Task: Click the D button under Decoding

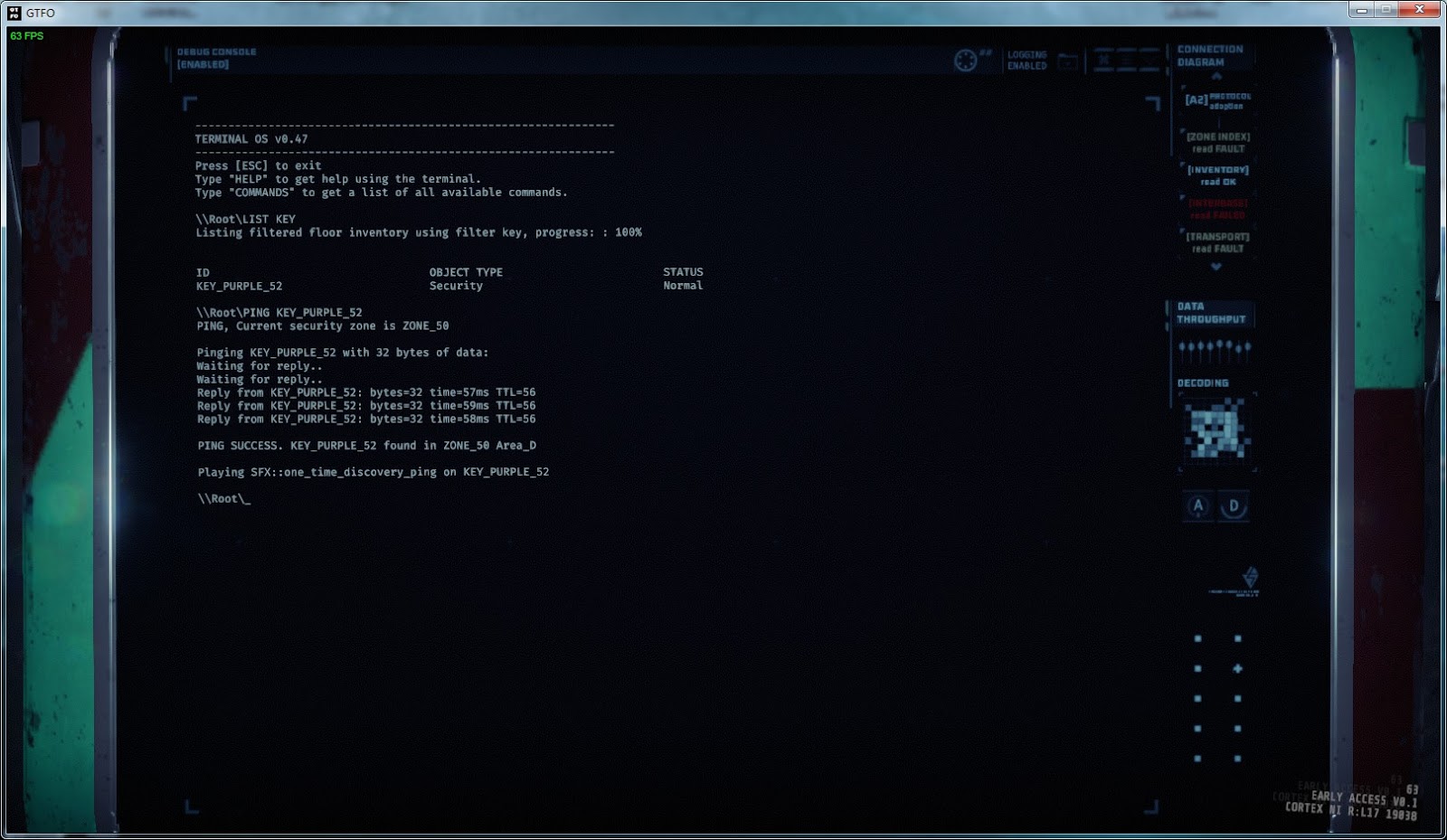Action: coord(1234,505)
